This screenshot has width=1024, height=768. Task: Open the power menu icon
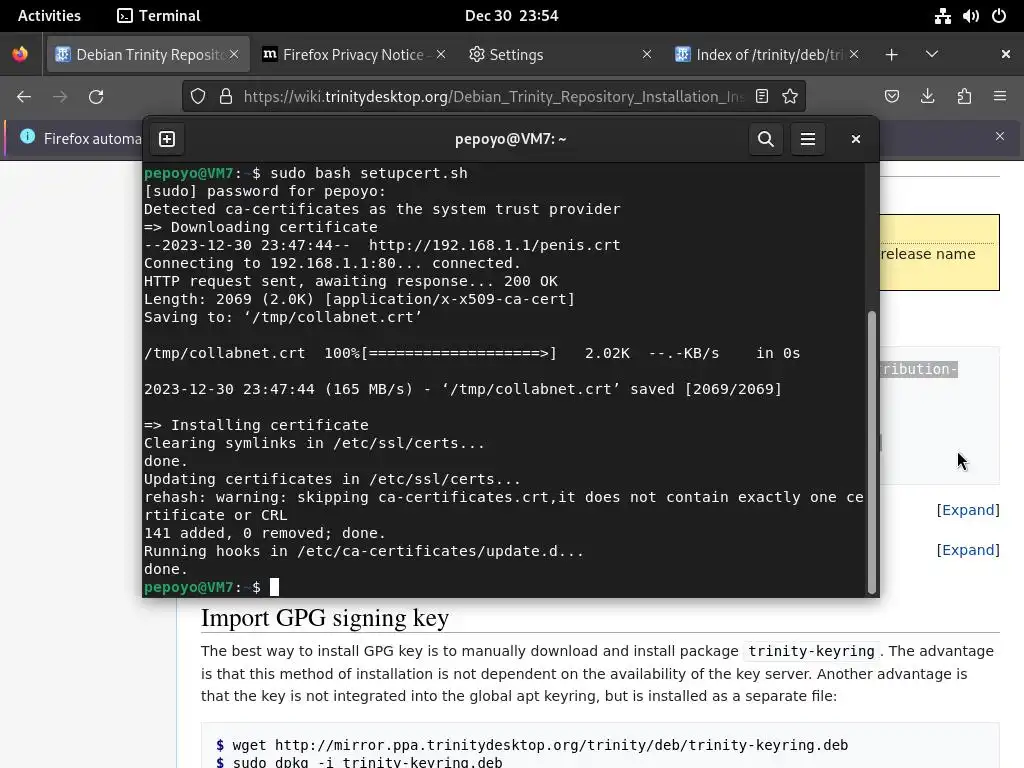coord(999,16)
